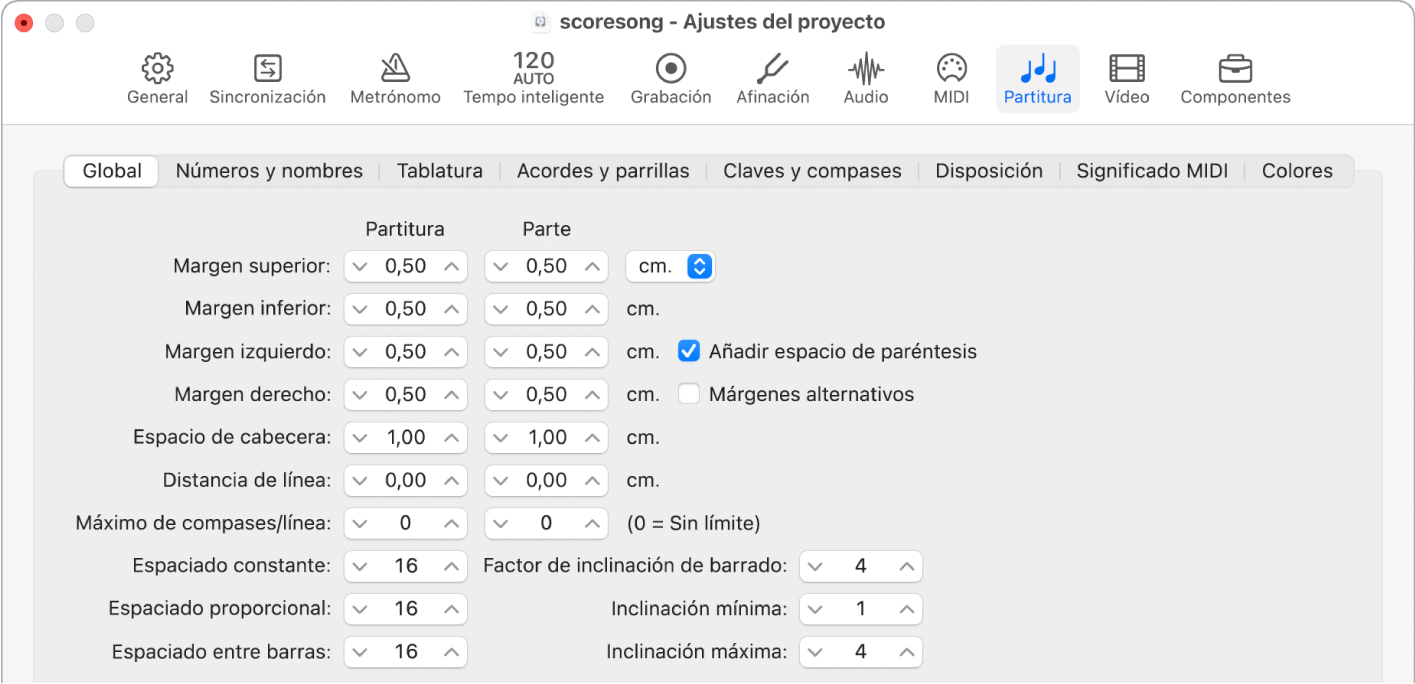The width and height of the screenshot is (1415, 684).
Task: Open the Grabación record settings icon
Action: coord(670,69)
